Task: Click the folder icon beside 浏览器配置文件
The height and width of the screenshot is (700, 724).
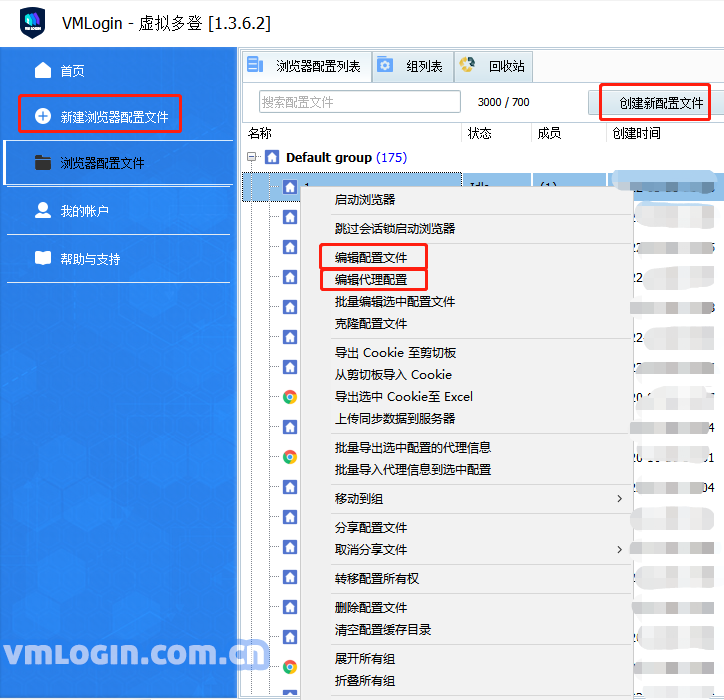Action: point(43,163)
